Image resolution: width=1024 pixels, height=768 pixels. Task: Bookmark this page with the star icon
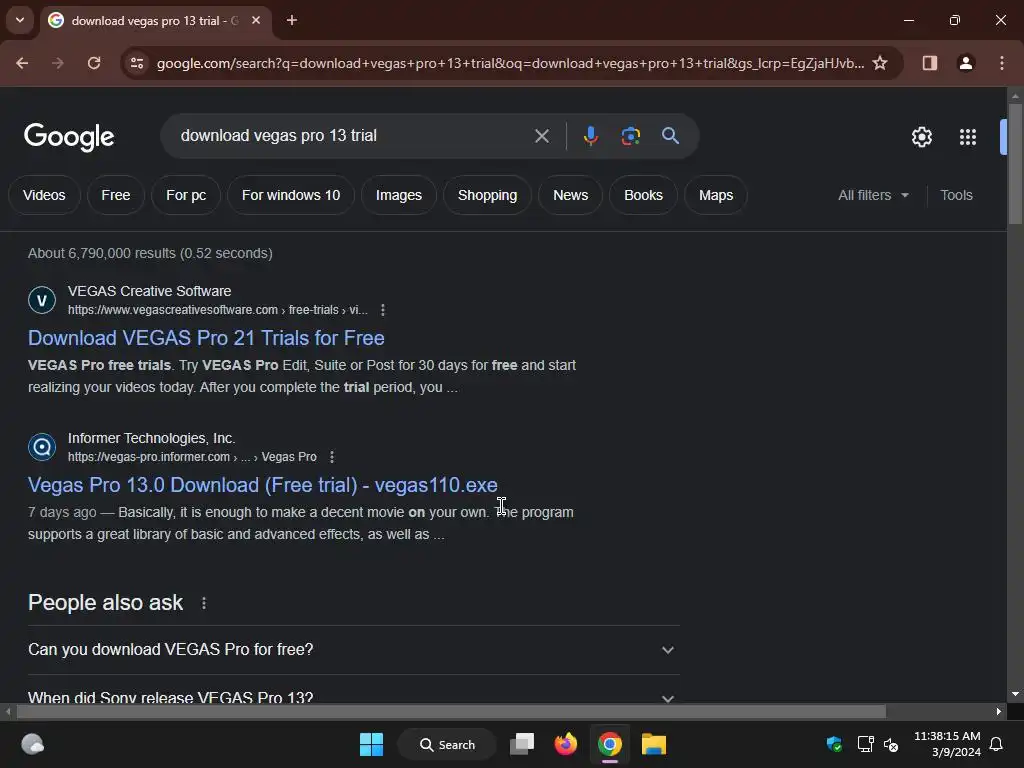[x=880, y=63]
